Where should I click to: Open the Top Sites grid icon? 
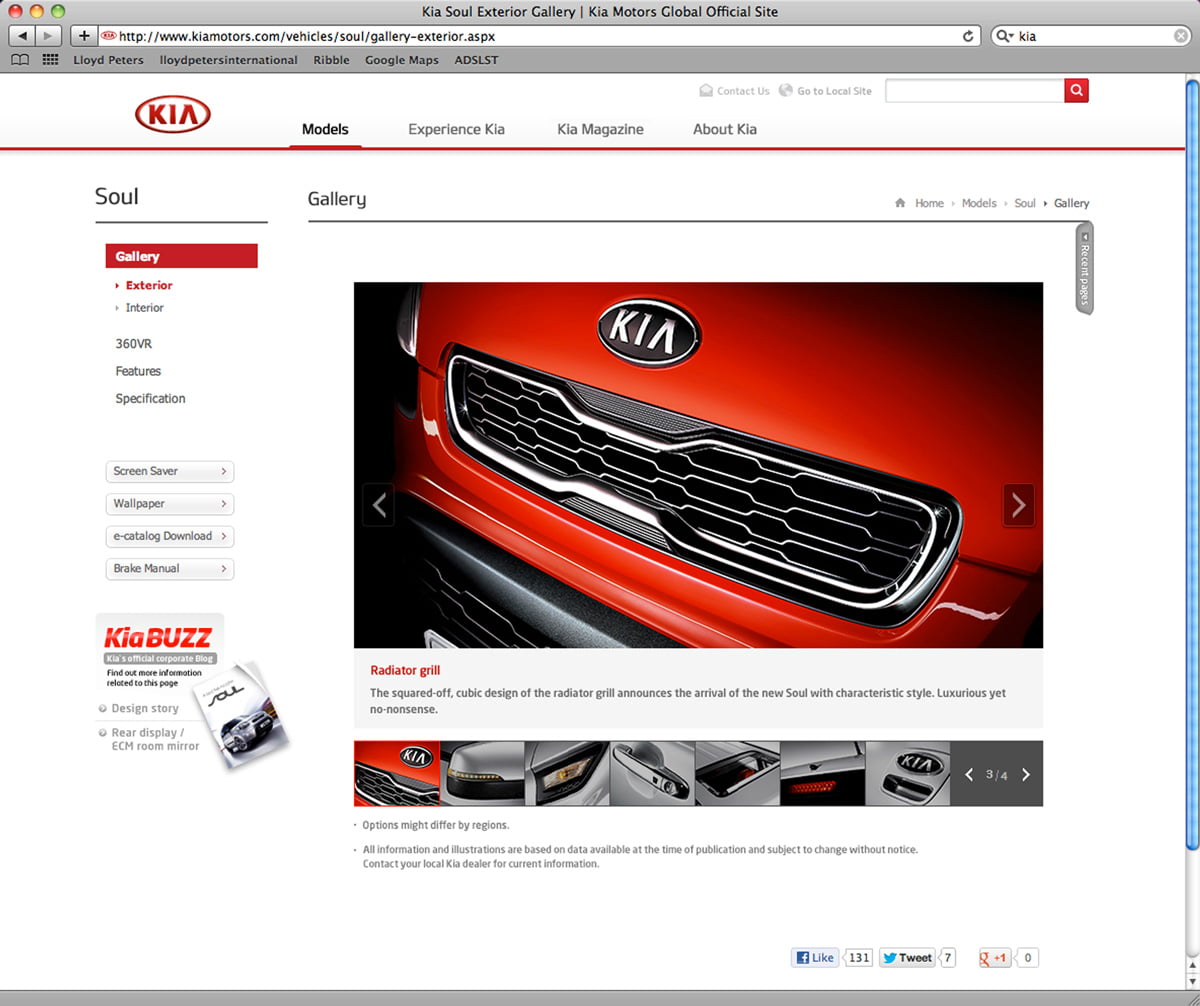coord(50,60)
